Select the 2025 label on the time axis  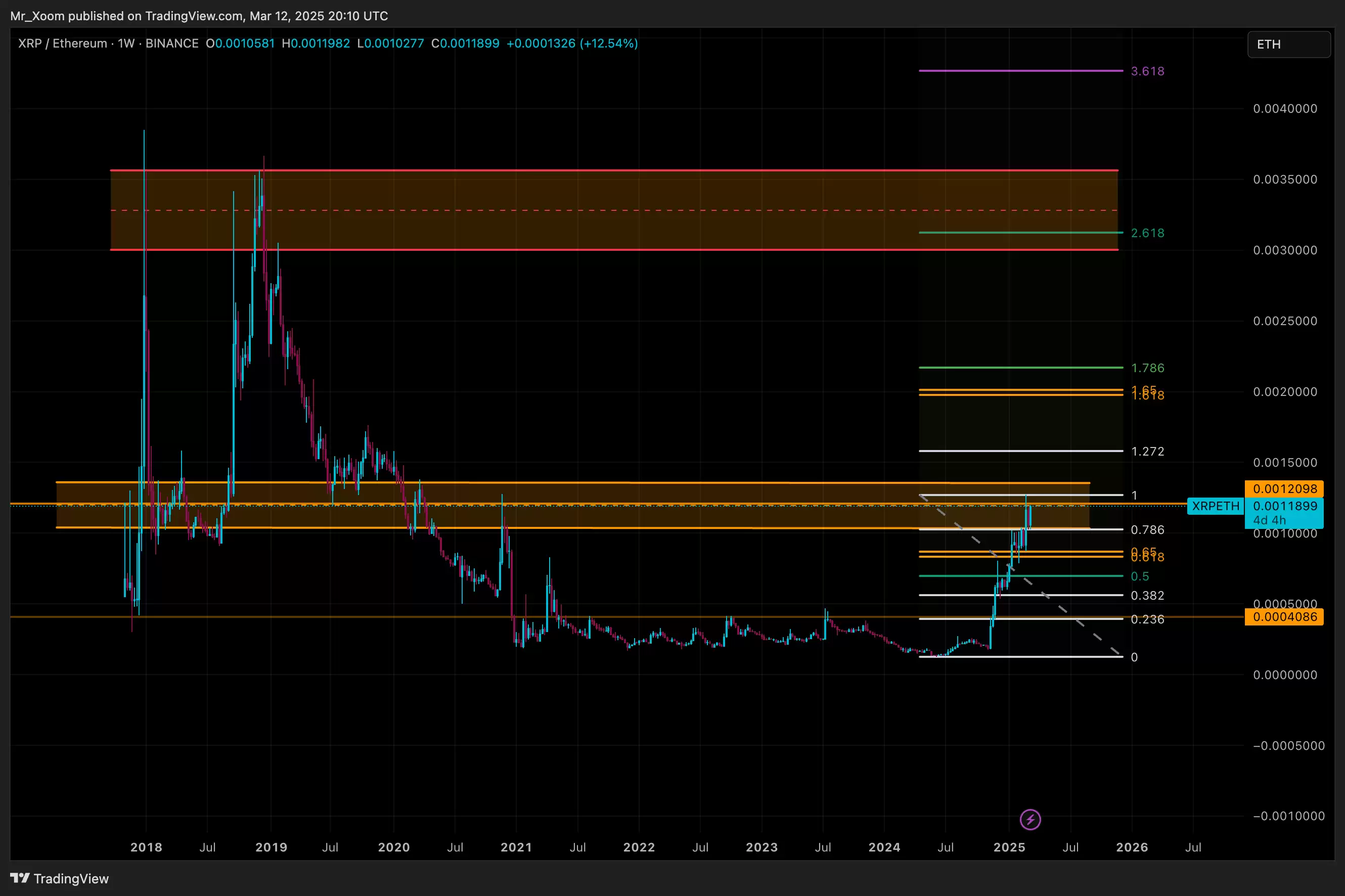(1010, 847)
